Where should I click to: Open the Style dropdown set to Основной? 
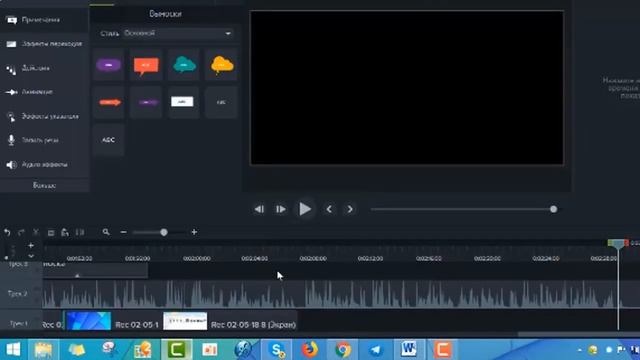(x=178, y=33)
